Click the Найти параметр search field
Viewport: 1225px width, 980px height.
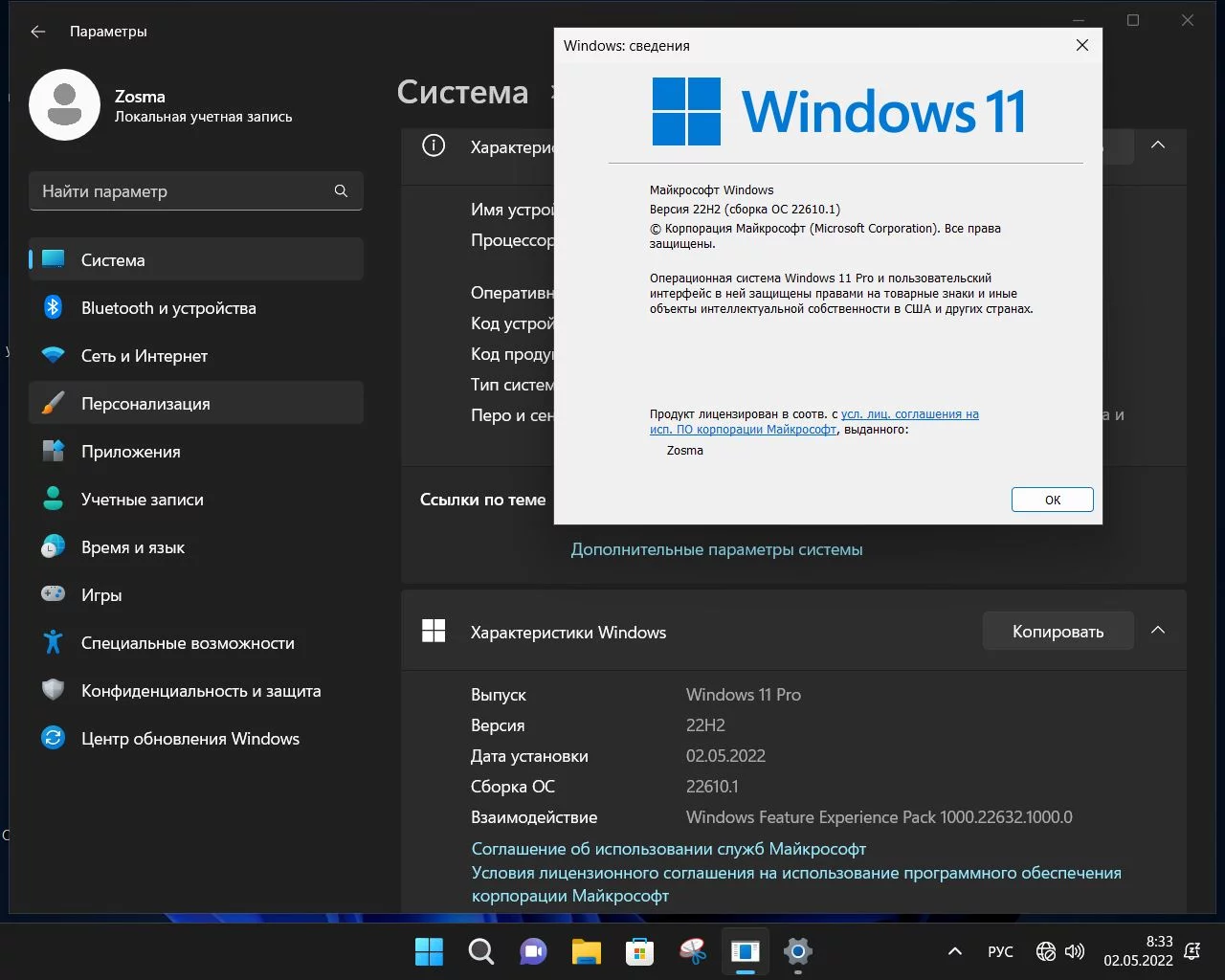click(182, 191)
